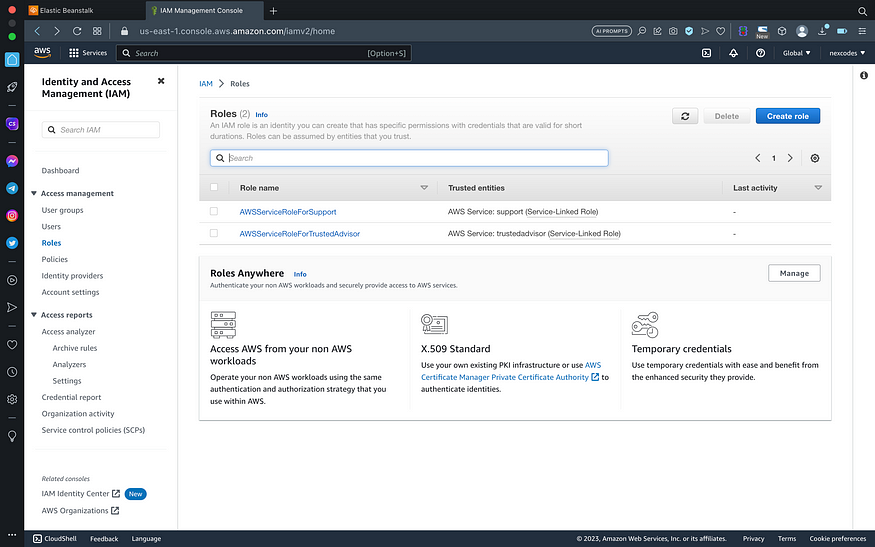Sort by Last activity arrow
The height and width of the screenshot is (547, 875).
pos(818,188)
